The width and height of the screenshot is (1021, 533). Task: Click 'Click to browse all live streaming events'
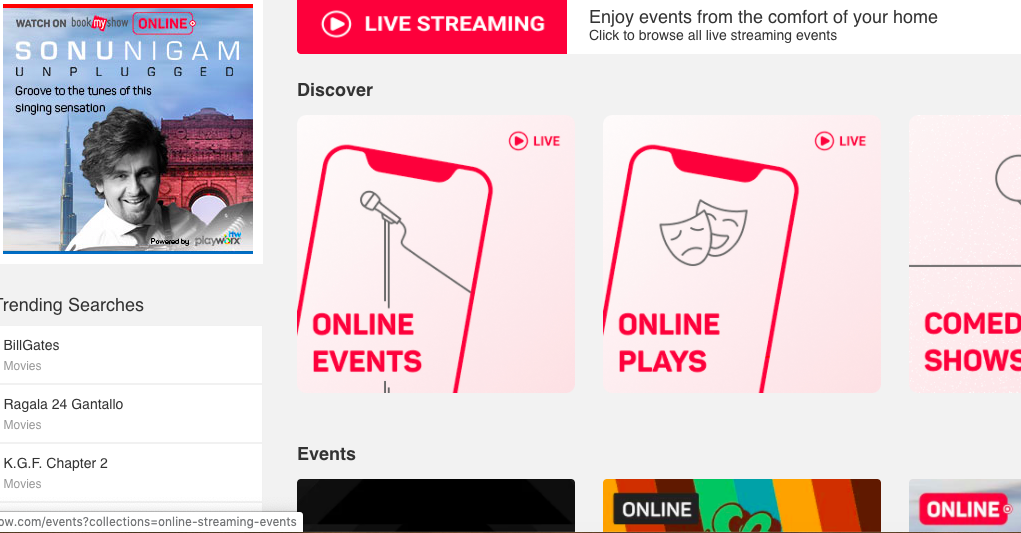[712, 36]
